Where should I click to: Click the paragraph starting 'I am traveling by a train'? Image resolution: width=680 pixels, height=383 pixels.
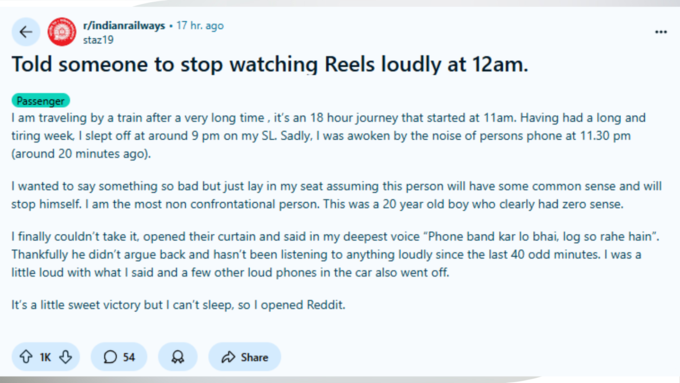pos(330,136)
